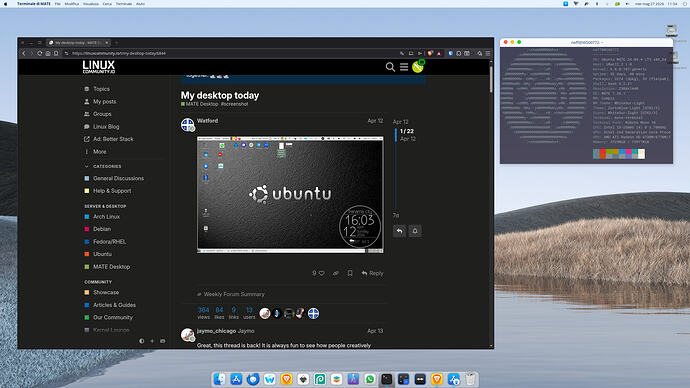Open the Trash in the dock
The width and height of the screenshot is (690, 388).
(470, 379)
